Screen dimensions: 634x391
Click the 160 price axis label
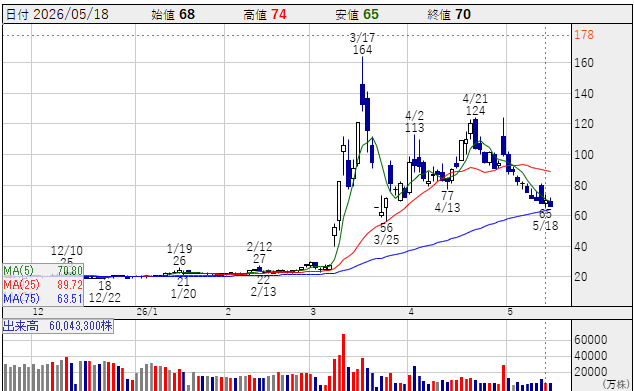coord(584,63)
